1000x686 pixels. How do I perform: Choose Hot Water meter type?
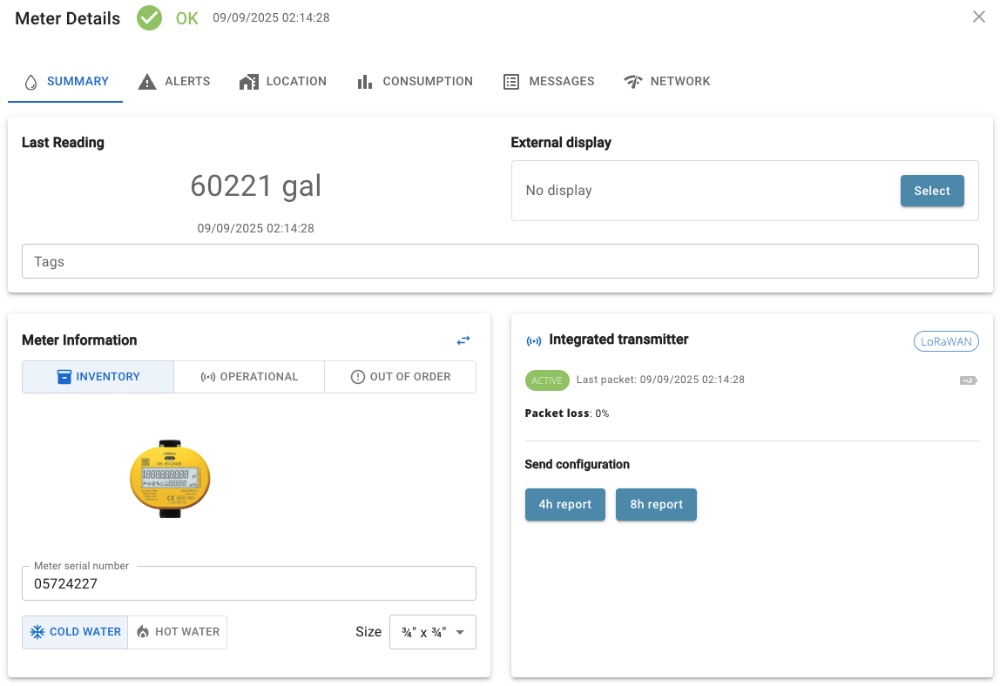pyautogui.click(x=177, y=632)
